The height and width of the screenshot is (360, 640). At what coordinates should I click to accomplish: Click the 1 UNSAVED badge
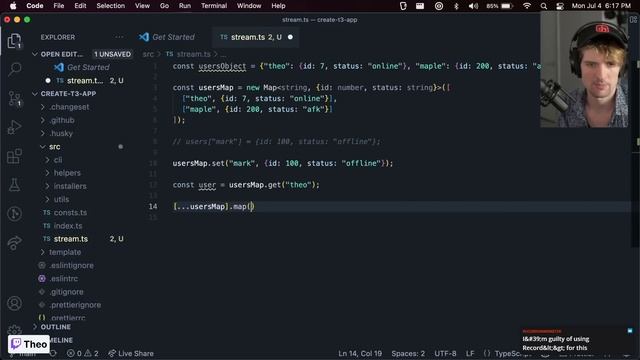[x=113, y=54]
